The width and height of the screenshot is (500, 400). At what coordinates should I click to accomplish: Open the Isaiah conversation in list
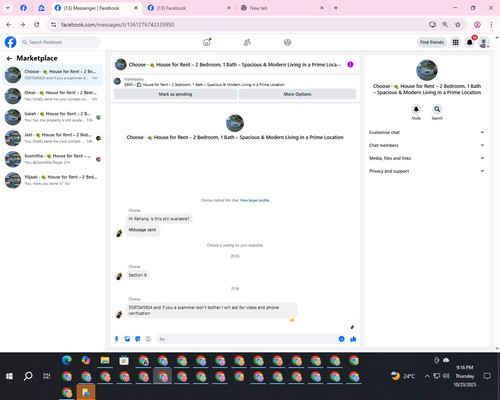(53, 117)
